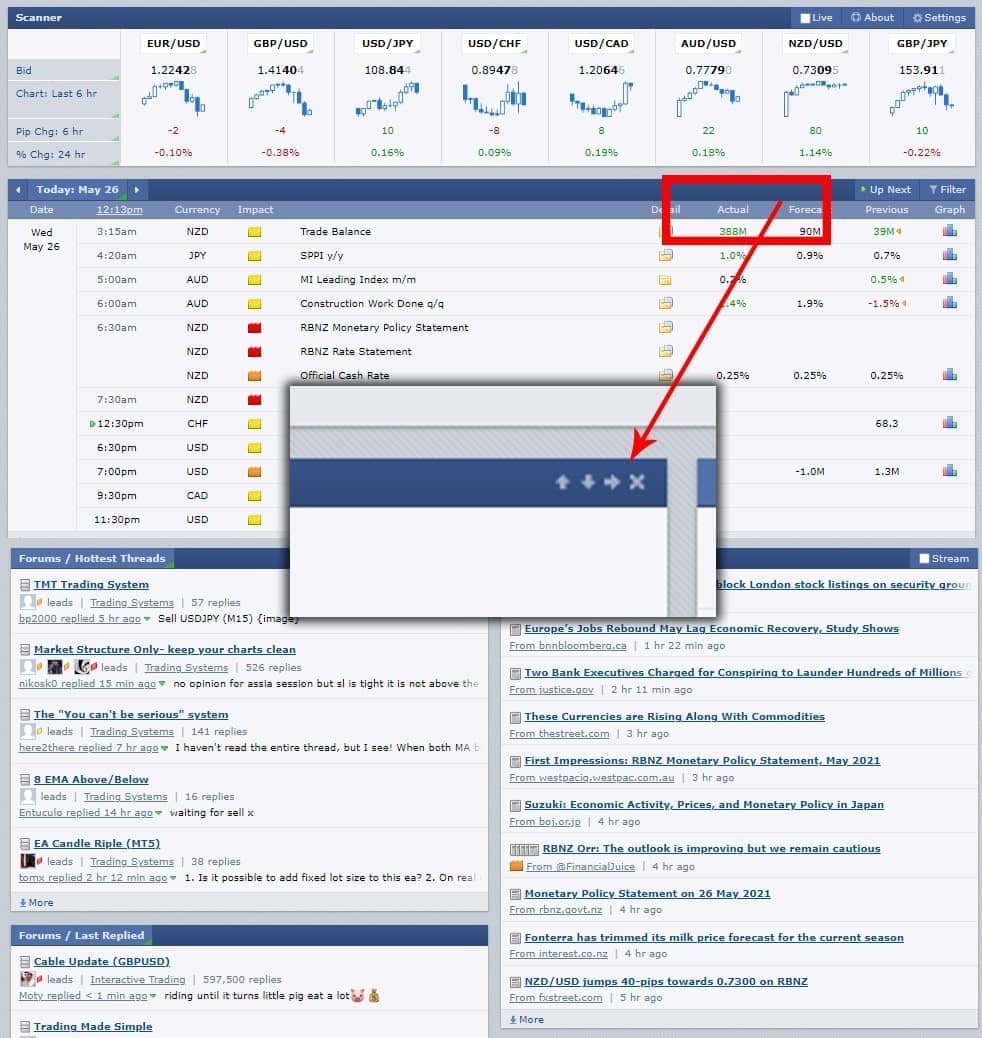This screenshot has width=982, height=1038.
Task: Open the detail folder for SPPI y/y
Action: point(665,256)
